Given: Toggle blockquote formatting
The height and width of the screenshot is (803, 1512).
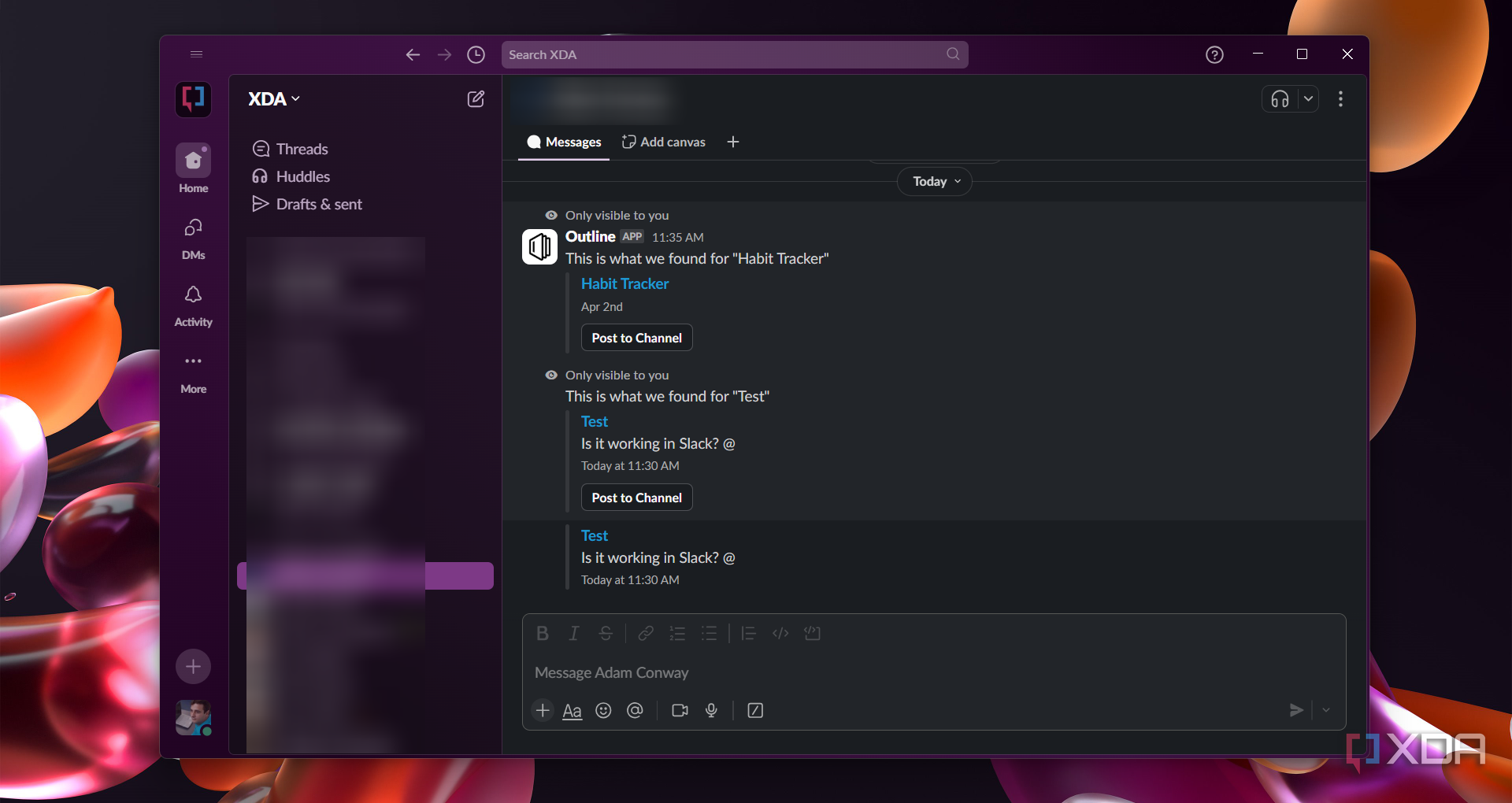Looking at the screenshot, I should click(748, 633).
